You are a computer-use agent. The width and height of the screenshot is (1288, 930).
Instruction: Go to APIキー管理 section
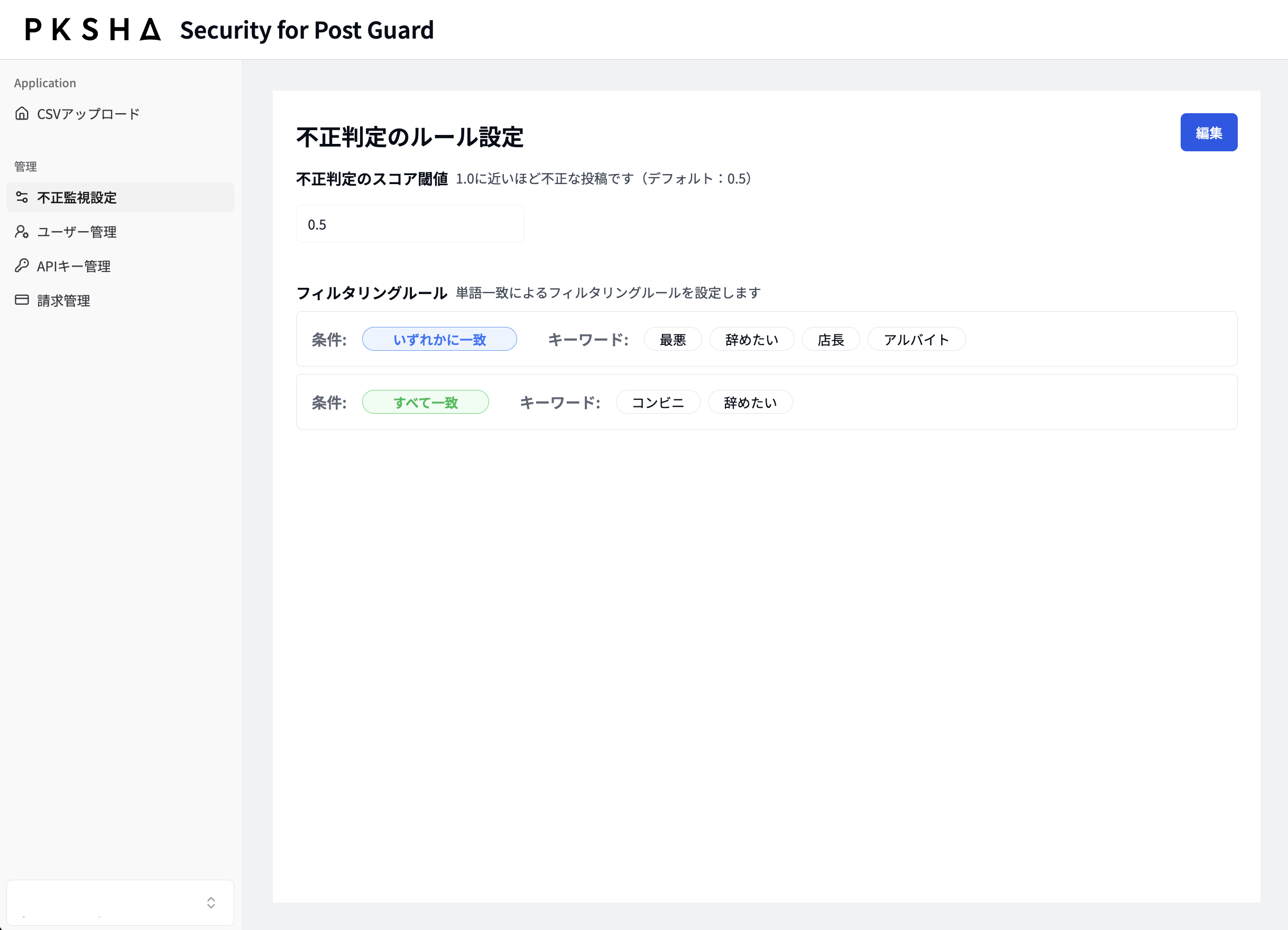[74, 267]
